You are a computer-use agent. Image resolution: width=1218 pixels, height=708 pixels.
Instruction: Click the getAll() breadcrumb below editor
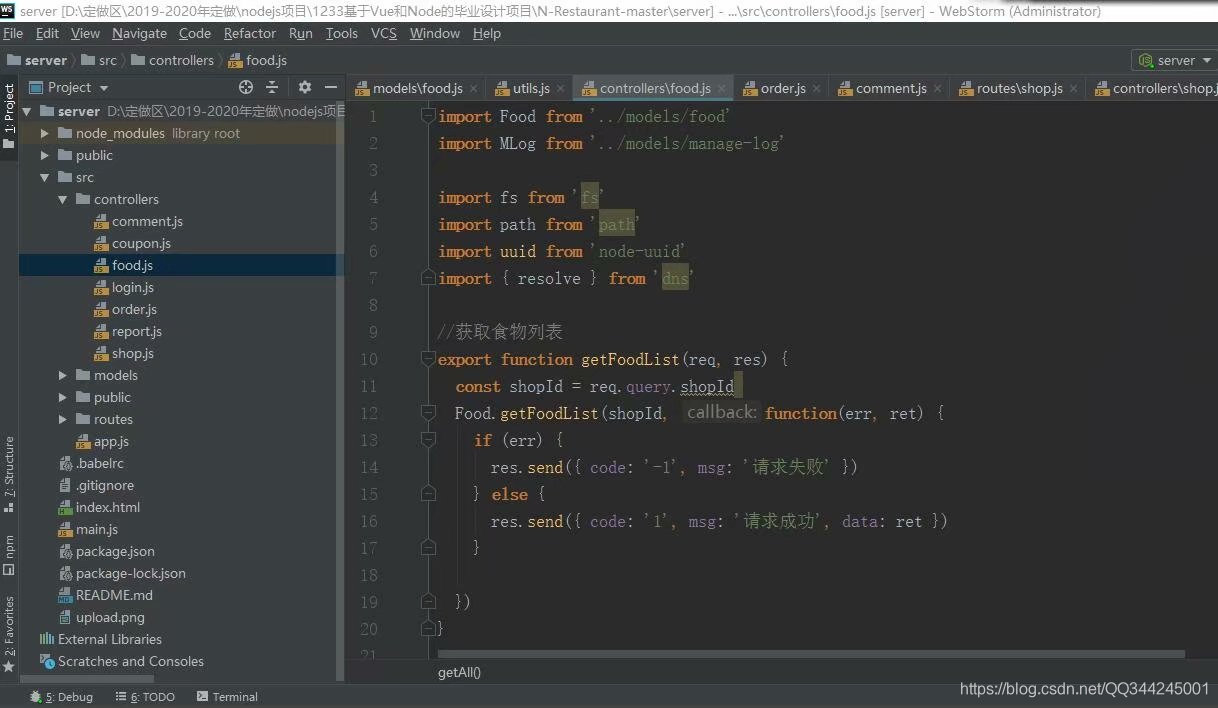(x=459, y=672)
